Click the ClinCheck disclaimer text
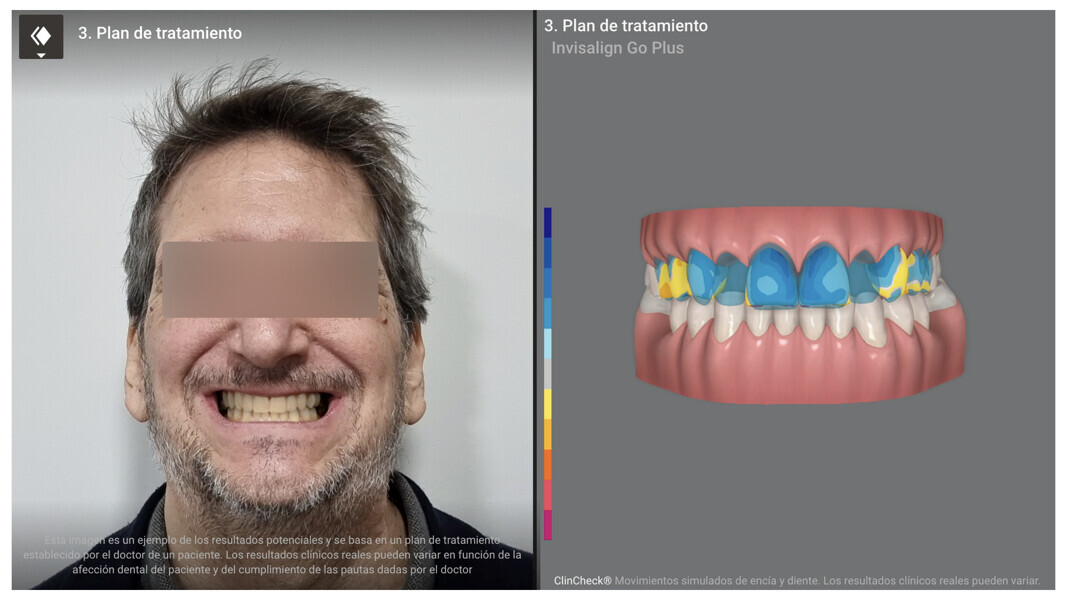1067x600 pixels. [x=796, y=580]
